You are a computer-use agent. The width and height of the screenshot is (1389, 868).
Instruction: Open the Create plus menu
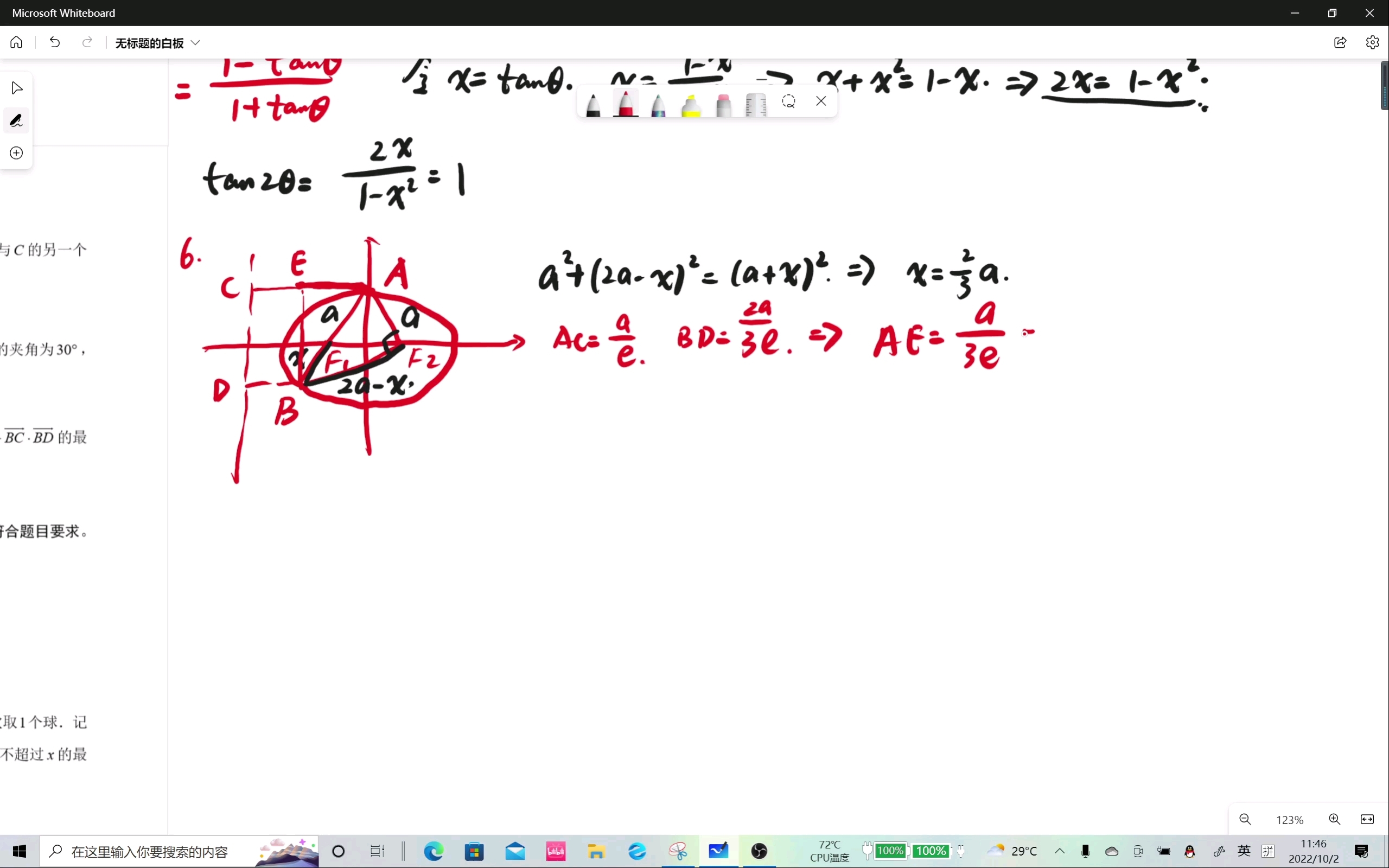[x=17, y=152]
